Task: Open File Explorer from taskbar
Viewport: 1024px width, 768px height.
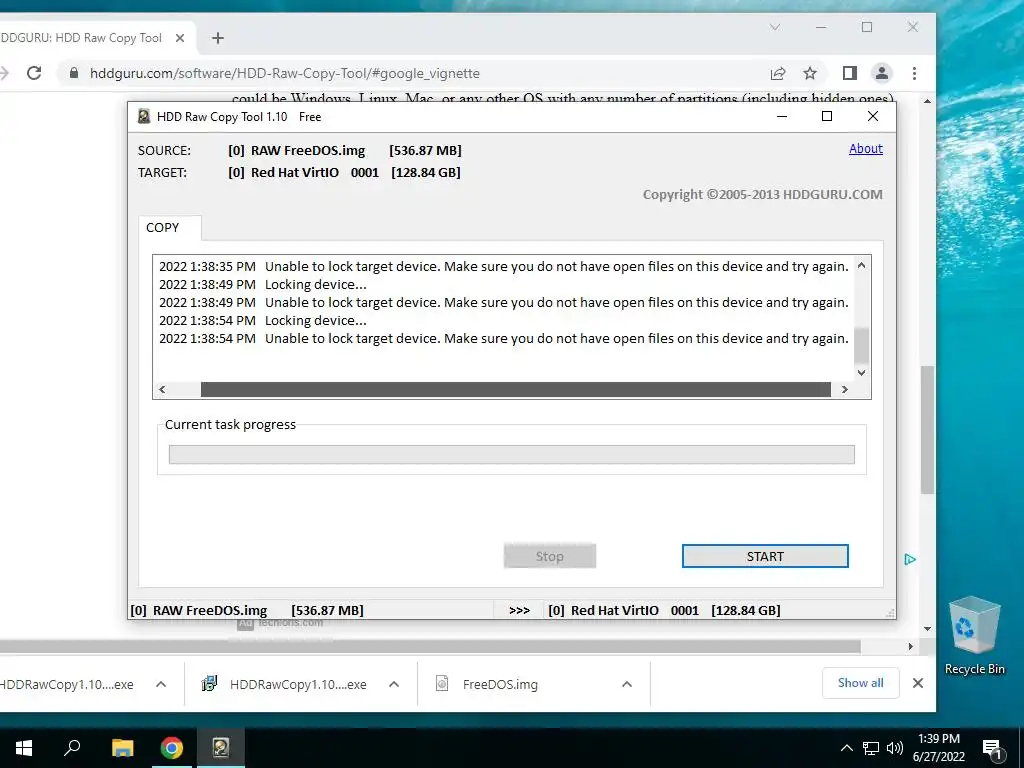Action: [x=122, y=748]
